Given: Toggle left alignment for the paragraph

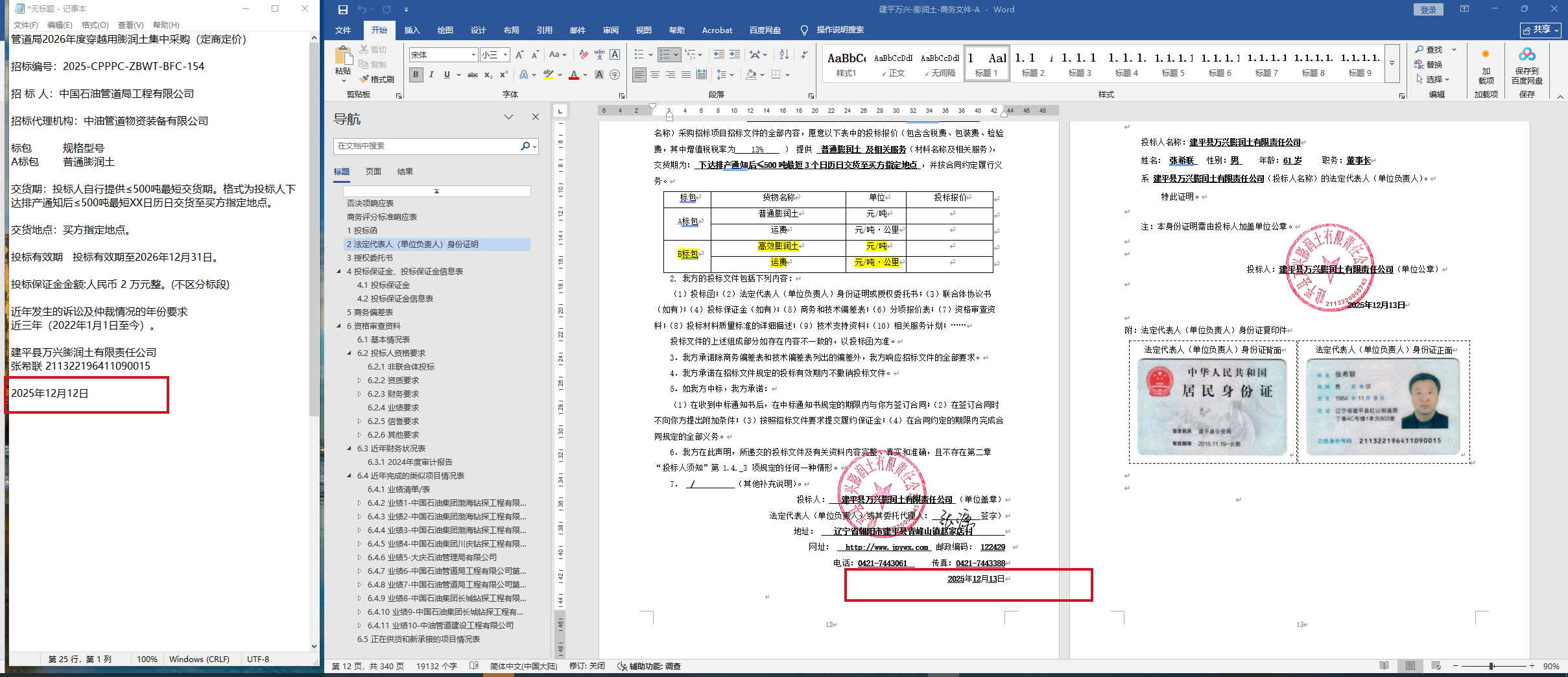Looking at the screenshot, I should coord(639,75).
